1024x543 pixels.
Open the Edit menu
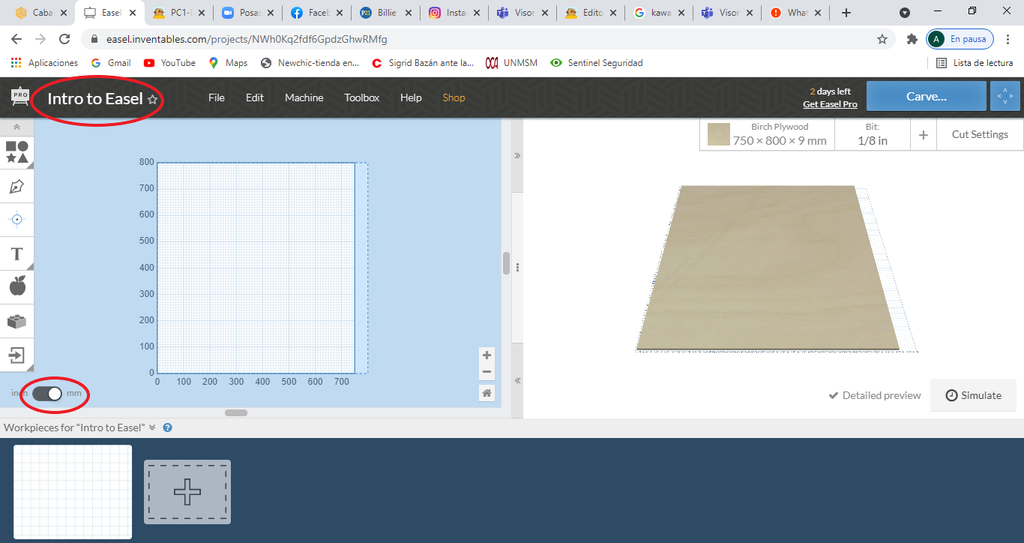pyautogui.click(x=255, y=97)
